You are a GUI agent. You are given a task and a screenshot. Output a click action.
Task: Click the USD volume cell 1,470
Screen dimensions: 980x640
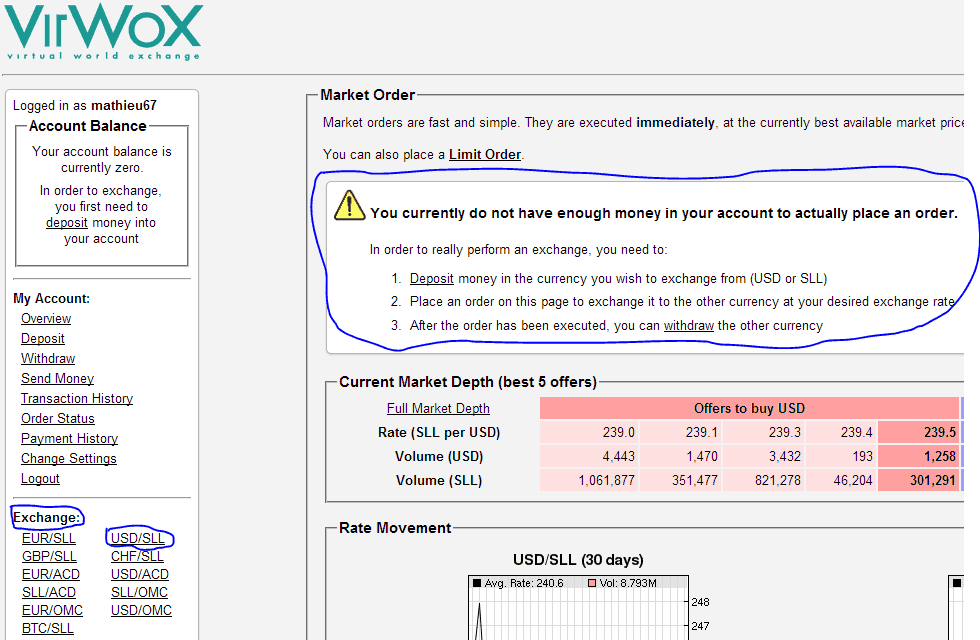point(680,456)
